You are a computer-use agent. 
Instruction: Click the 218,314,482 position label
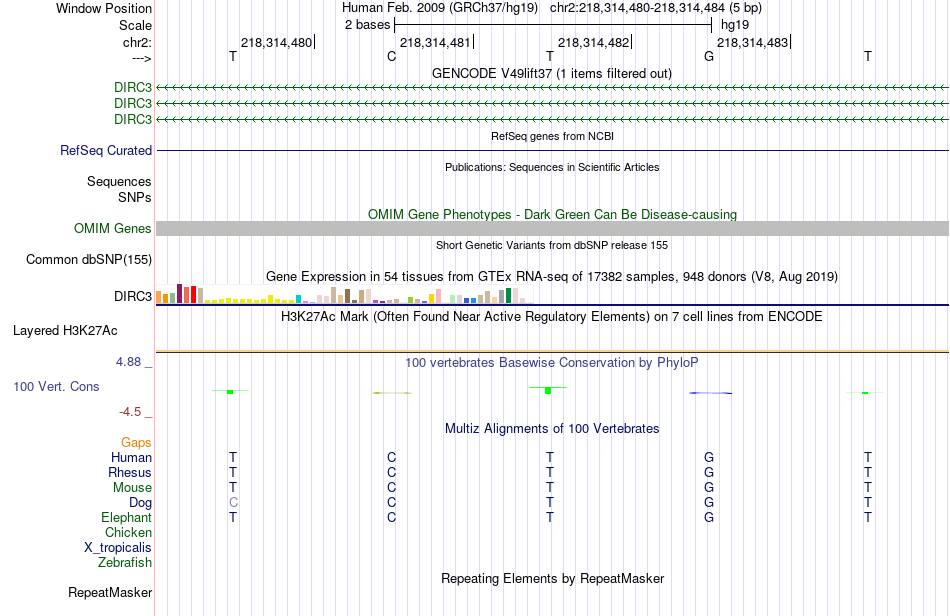593,42
